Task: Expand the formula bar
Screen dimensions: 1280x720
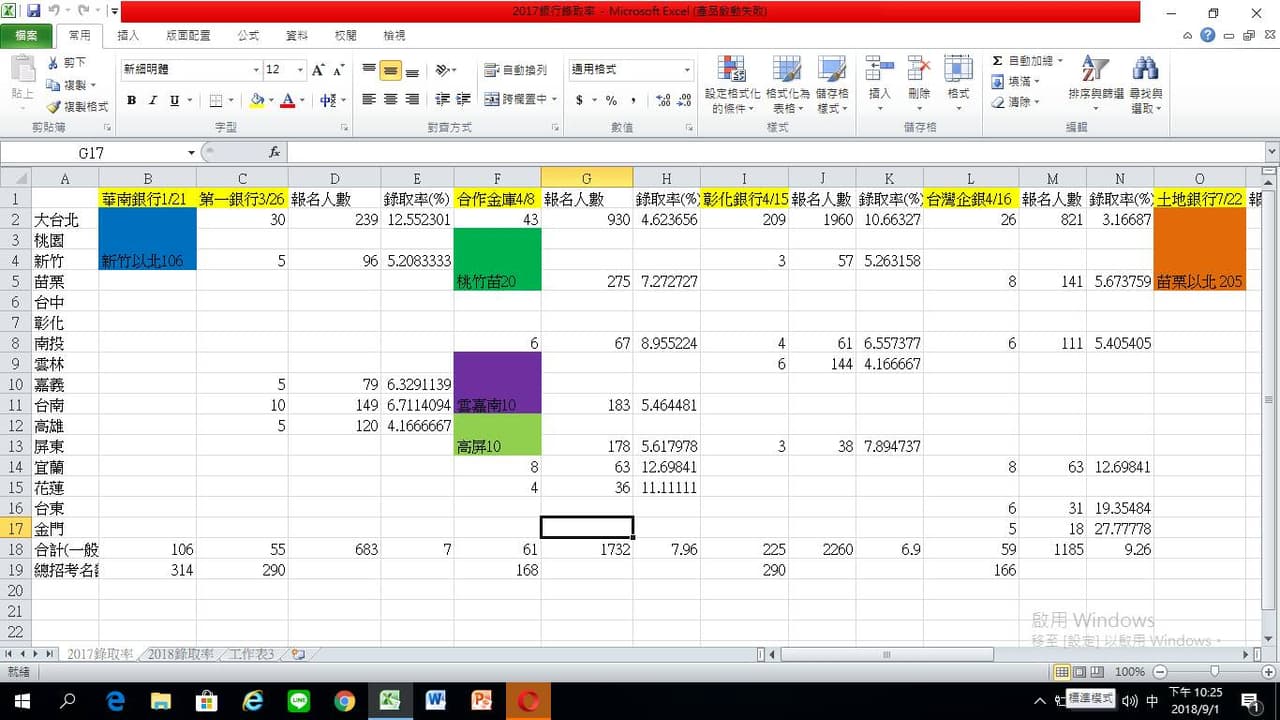Action: point(1271,153)
